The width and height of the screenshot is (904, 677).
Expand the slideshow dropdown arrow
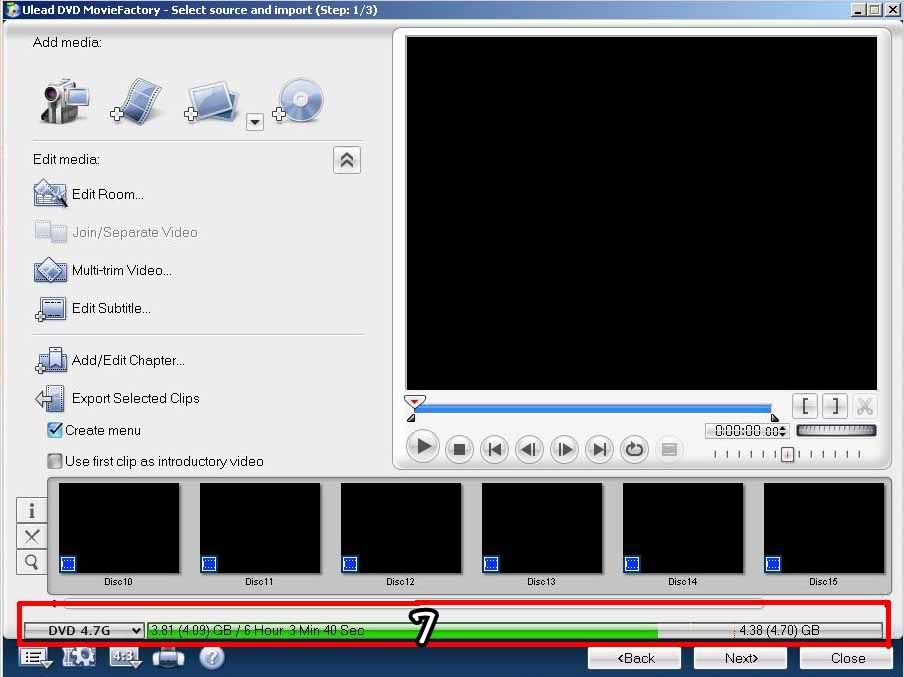pyautogui.click(x=254, y=121)
